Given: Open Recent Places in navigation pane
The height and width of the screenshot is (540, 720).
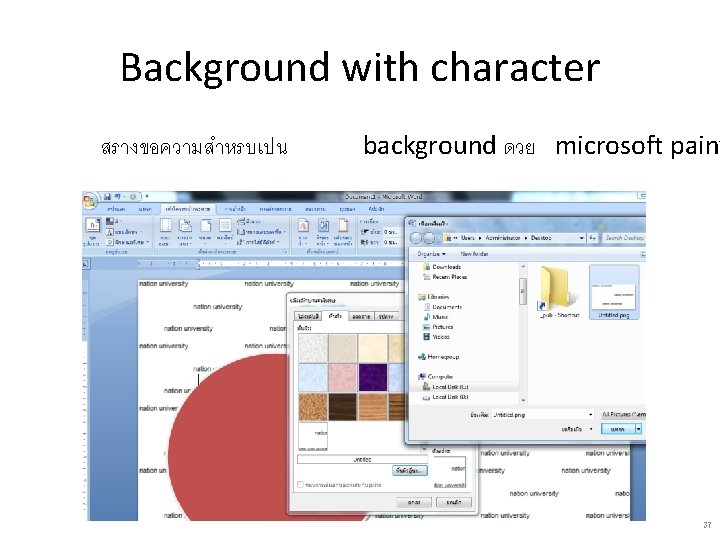Looking at the screenshot, I should (445, 277).
